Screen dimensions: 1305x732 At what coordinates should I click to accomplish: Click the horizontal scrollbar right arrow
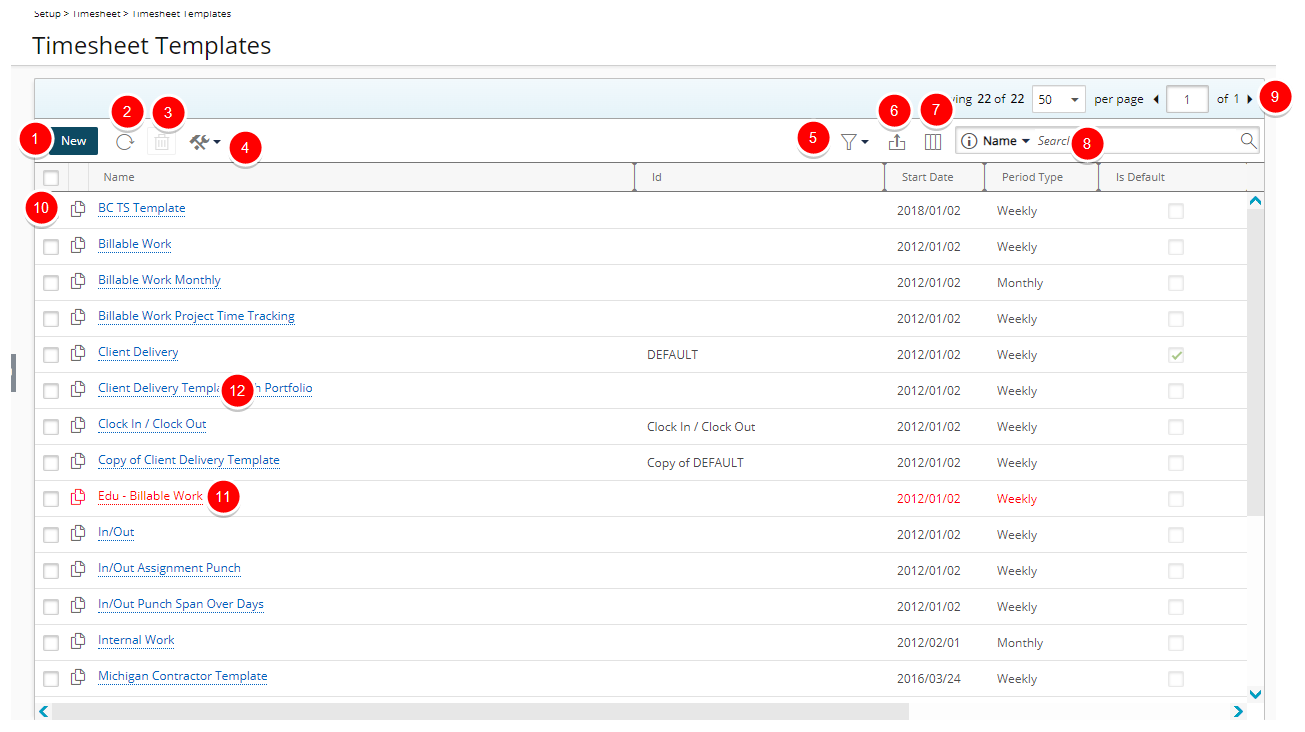pos(1238,711)
